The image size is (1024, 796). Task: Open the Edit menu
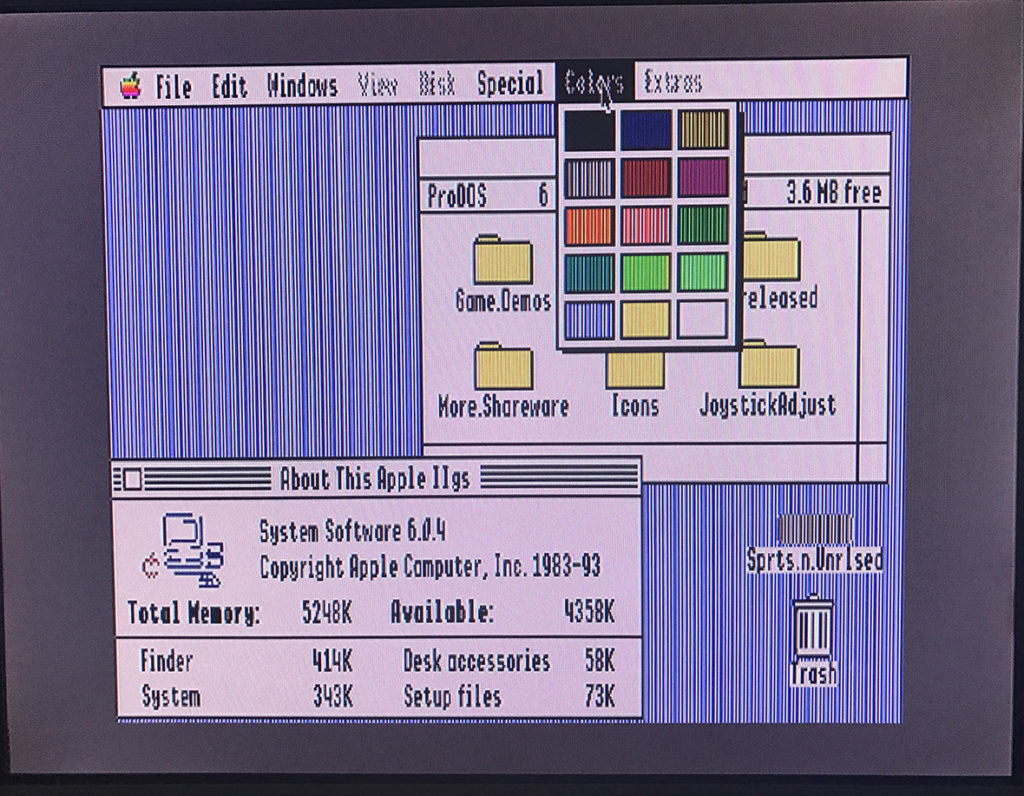click(229, 87)
